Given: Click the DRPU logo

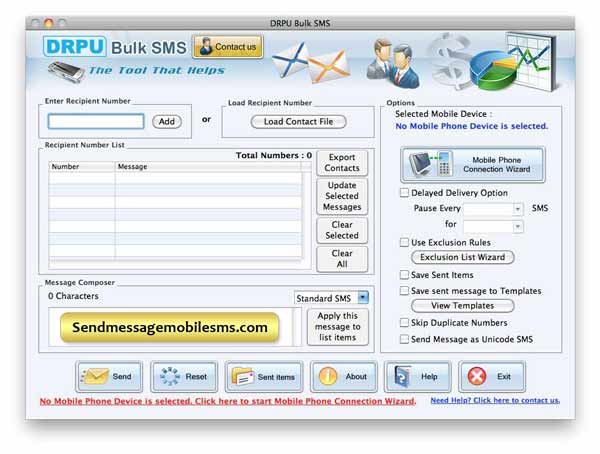Looking at the screenshot, I should pos(75,47).
